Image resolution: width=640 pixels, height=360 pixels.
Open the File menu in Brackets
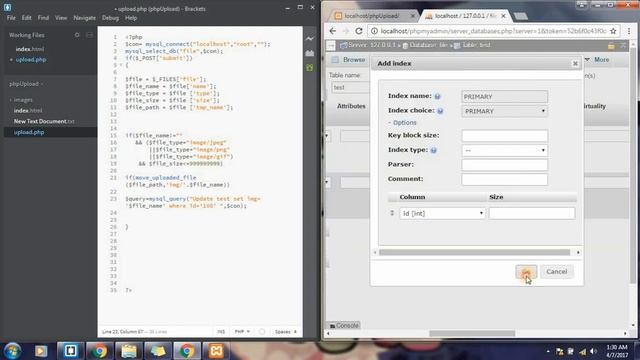(x=11, y=18)
